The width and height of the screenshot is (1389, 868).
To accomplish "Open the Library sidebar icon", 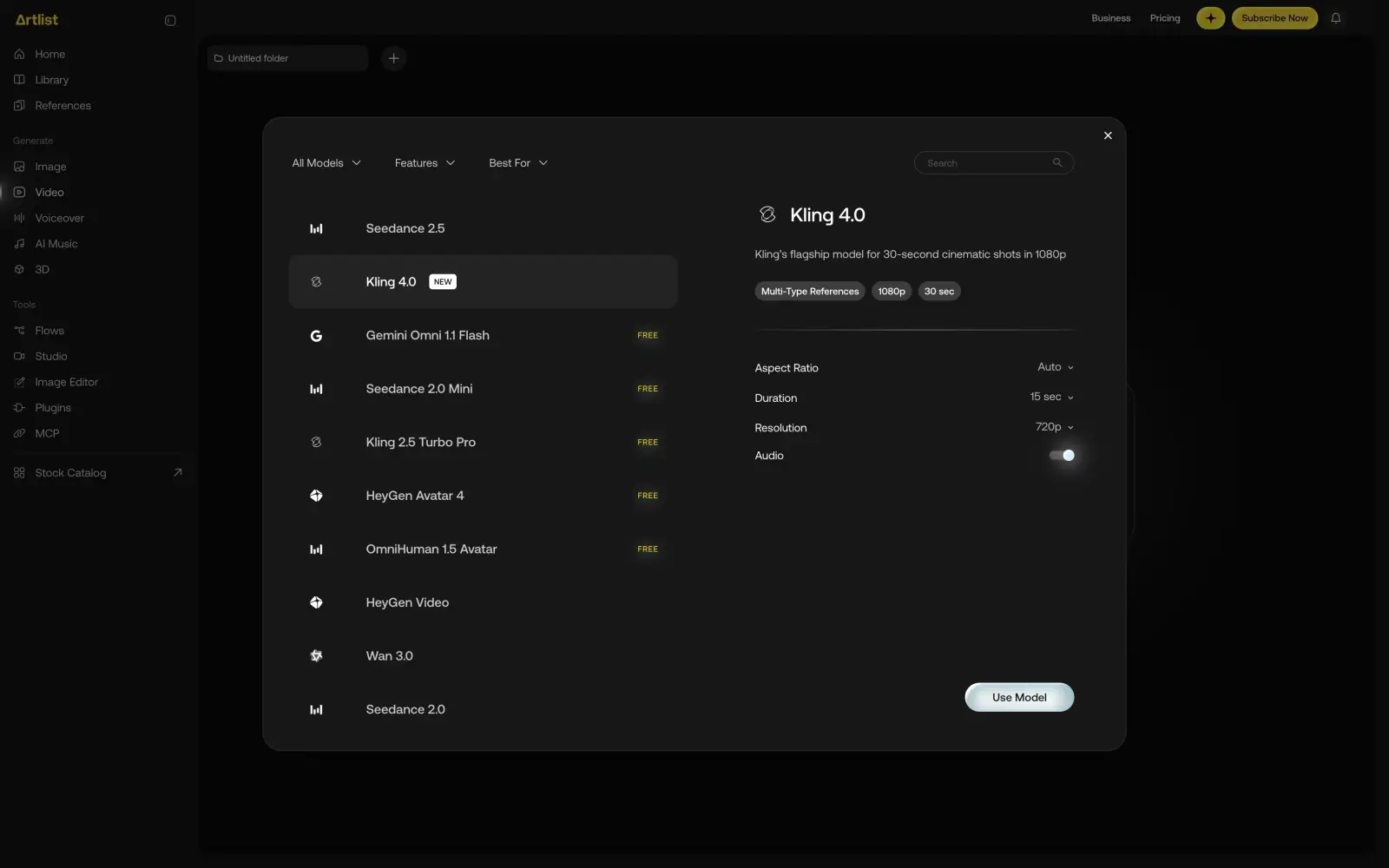I will (19, 80).
